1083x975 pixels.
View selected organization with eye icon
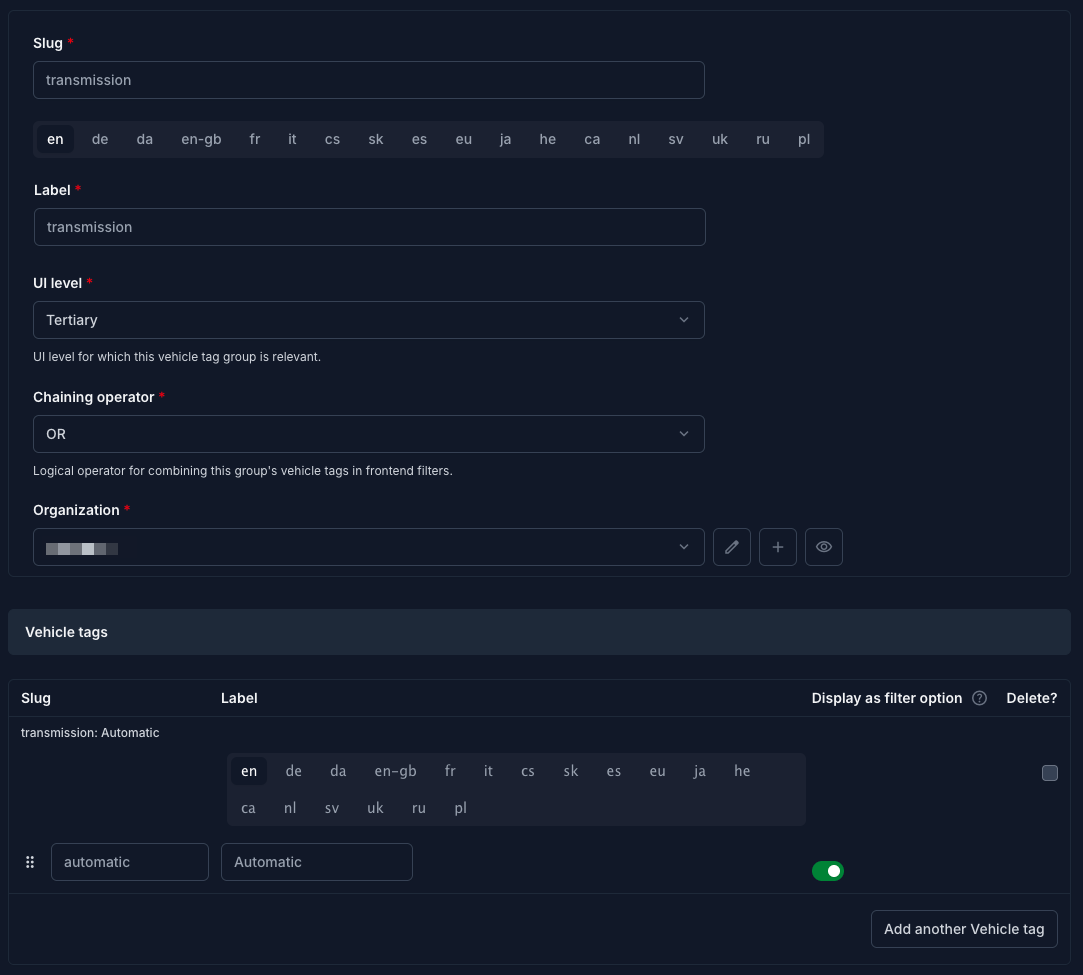pos(823,547)
